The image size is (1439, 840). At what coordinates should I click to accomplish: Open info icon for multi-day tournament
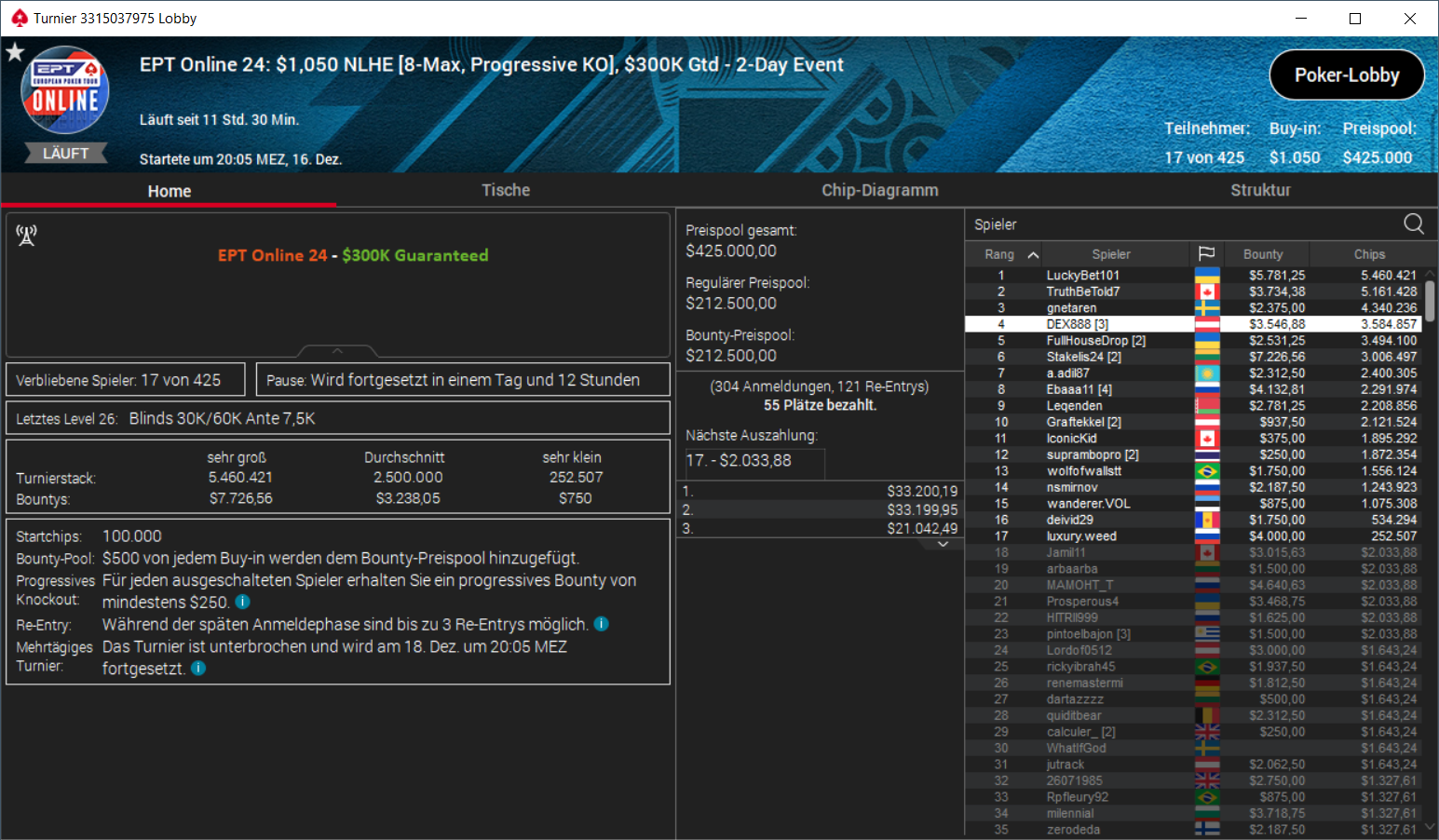[198, 668]
